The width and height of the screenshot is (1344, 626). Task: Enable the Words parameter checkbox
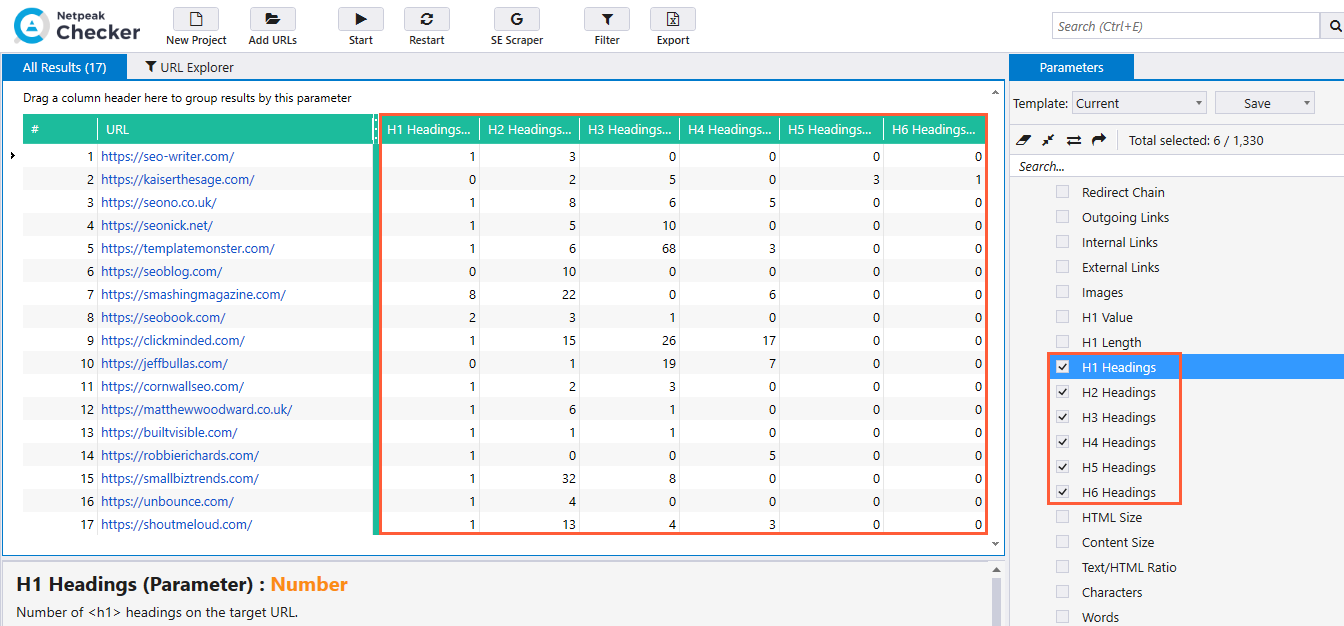(1062, 617)
